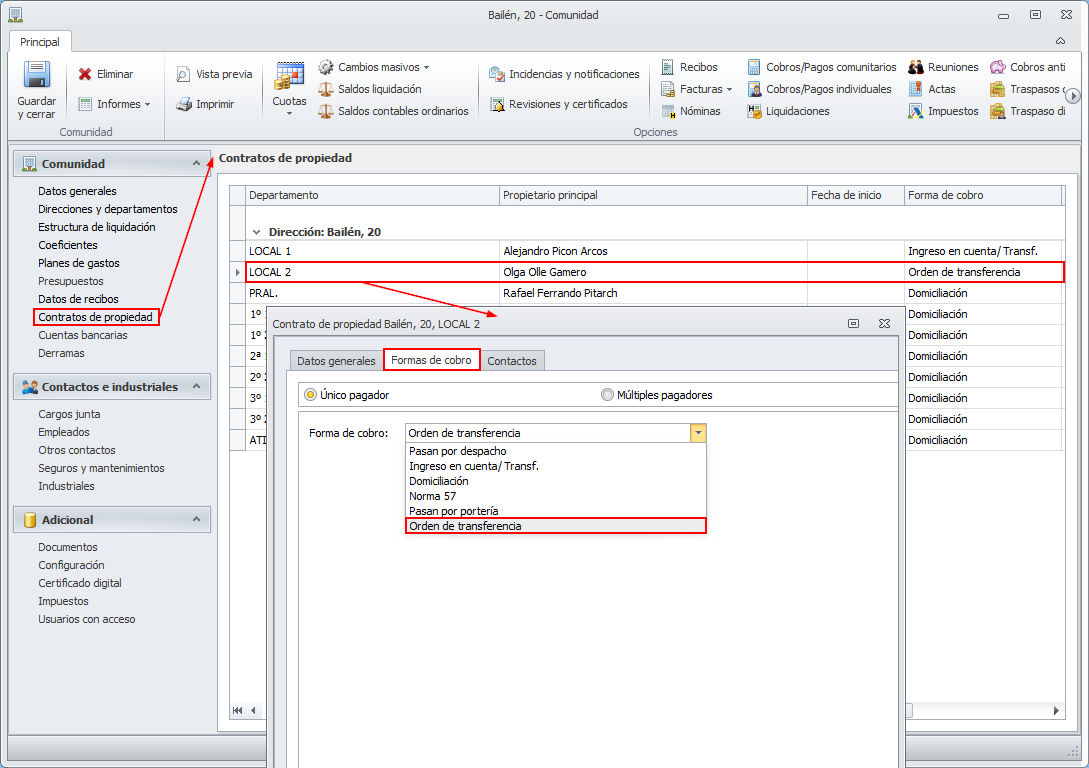Open Datos generales in Comunidad sidebar

[77, 191]
